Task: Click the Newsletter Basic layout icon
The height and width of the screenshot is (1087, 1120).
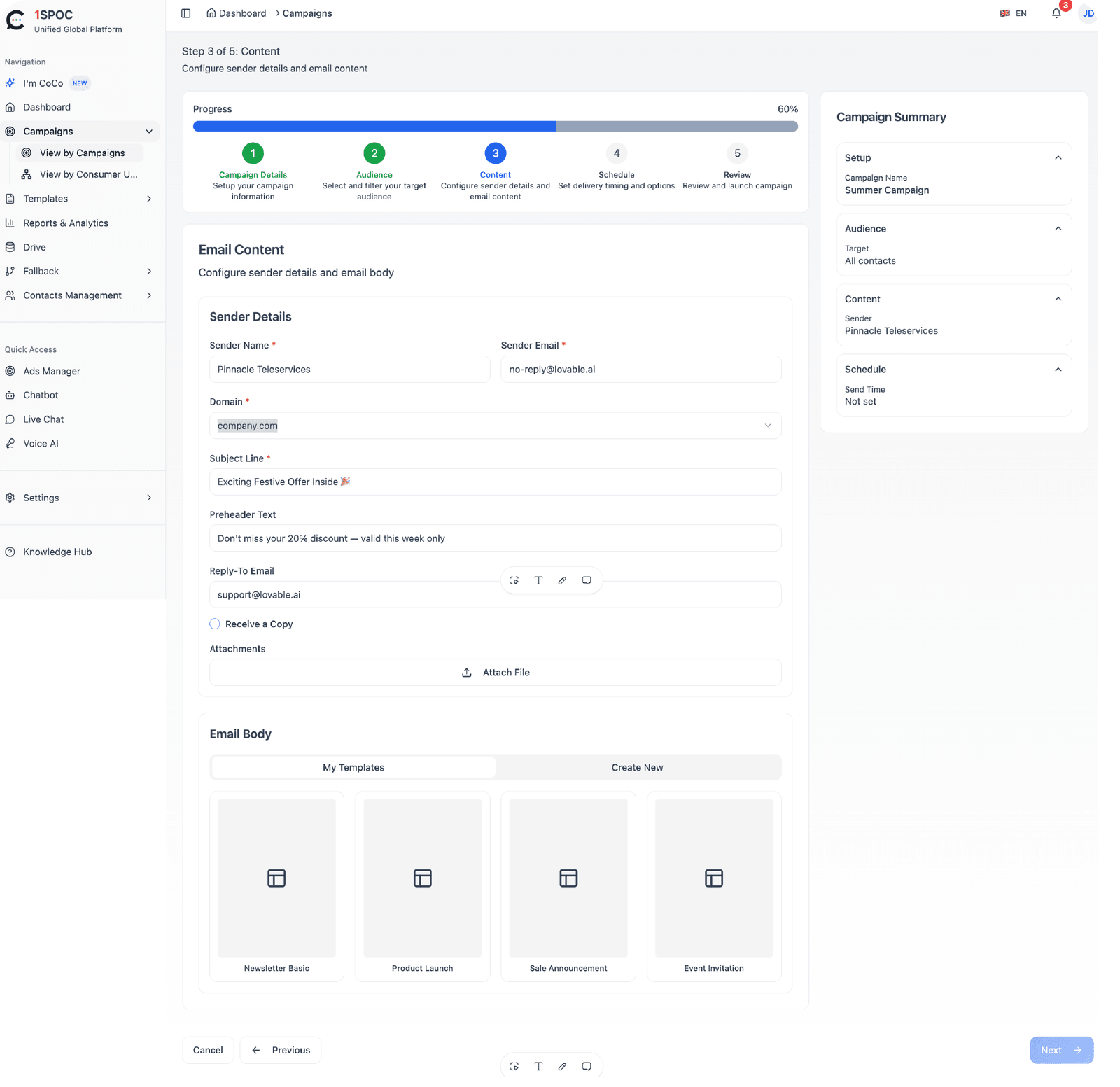Action: coord(276,878)
